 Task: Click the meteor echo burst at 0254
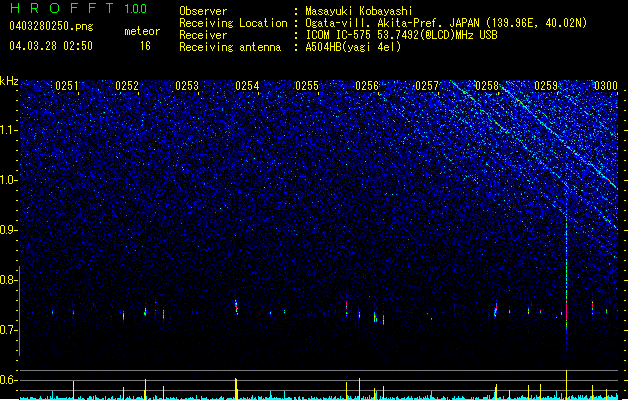click(x=236, y=307)
